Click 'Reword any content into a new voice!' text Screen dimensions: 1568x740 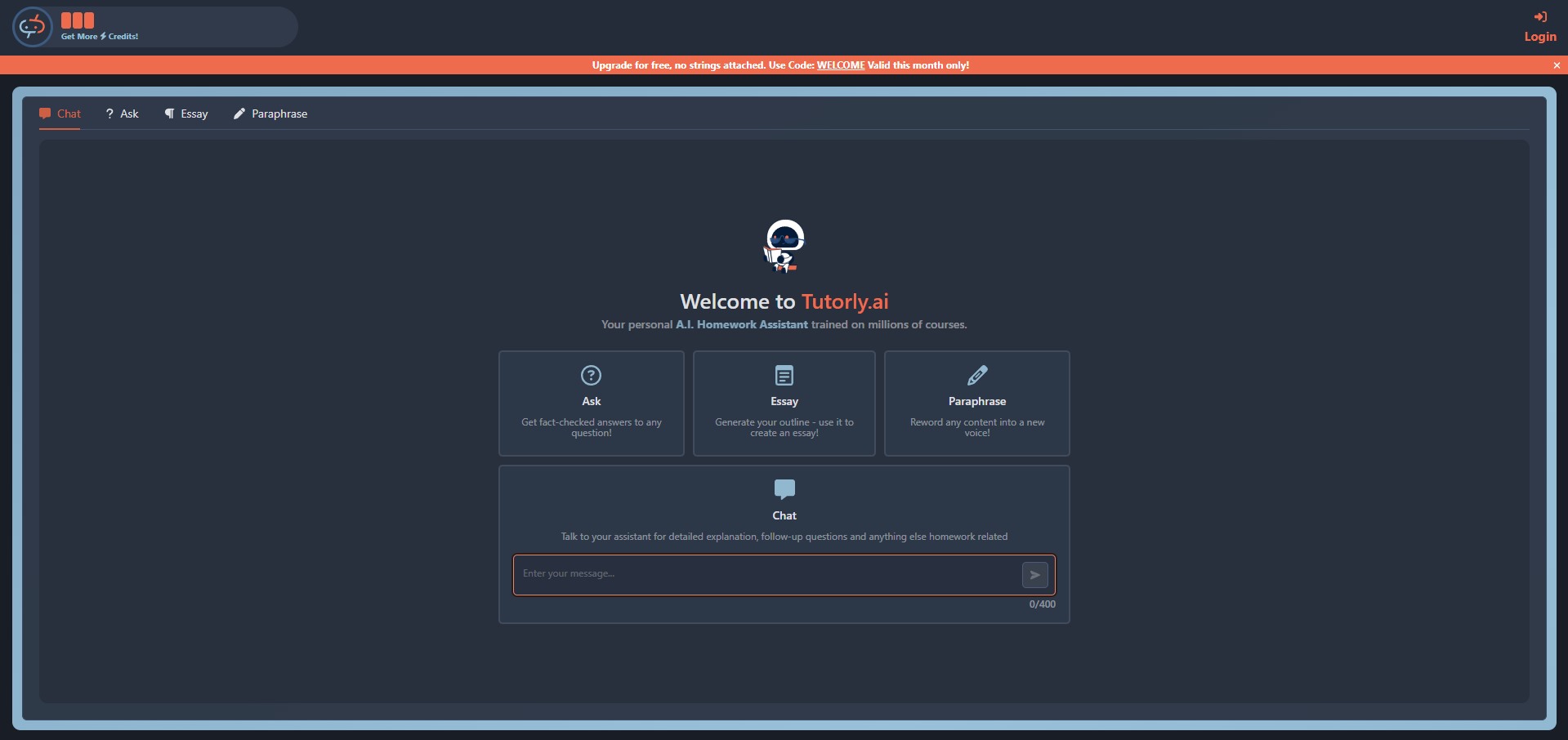[977, 427]
